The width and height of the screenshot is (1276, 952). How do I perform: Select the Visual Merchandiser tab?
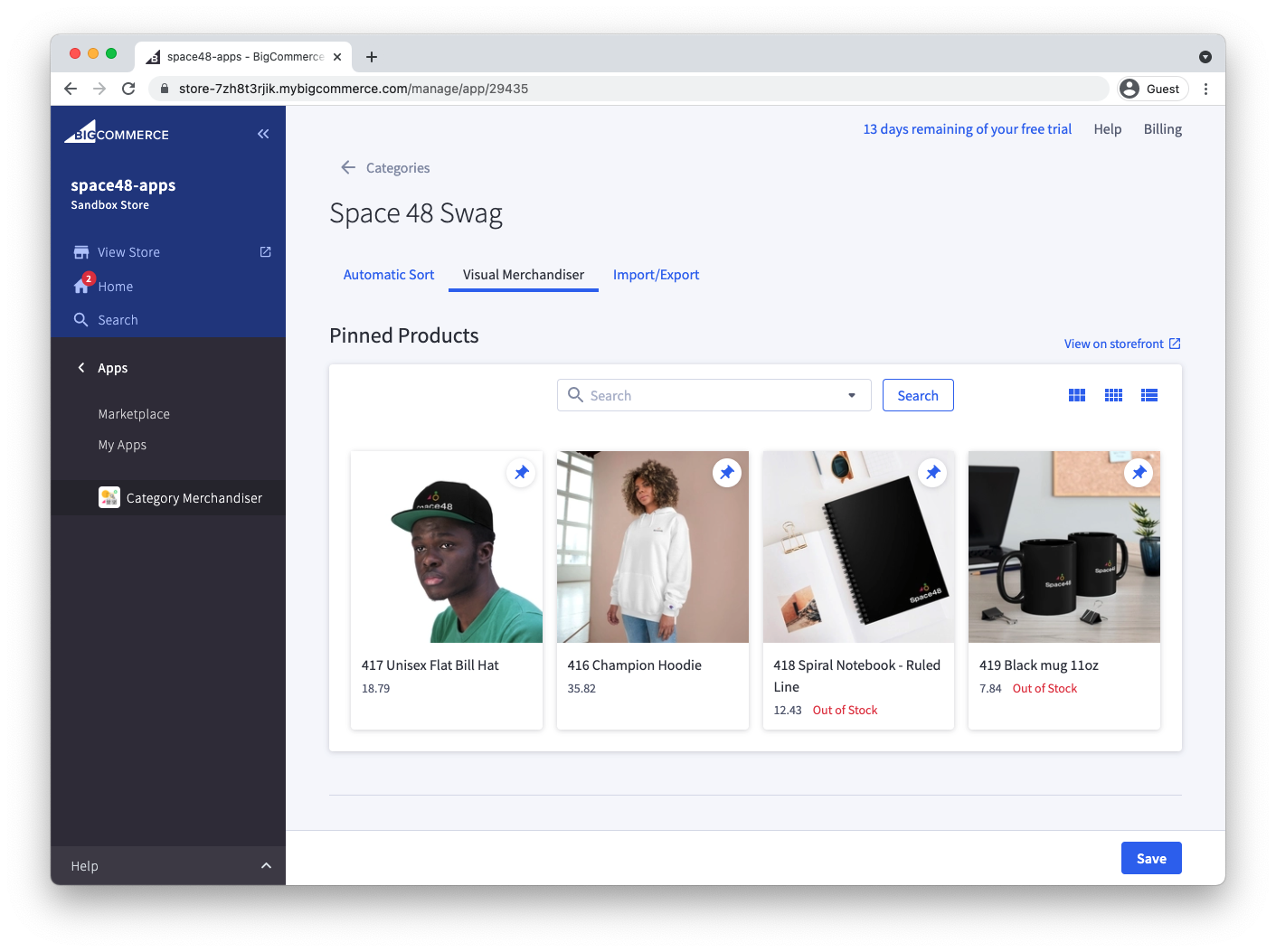pyautogui.click(x=524, y=275)
